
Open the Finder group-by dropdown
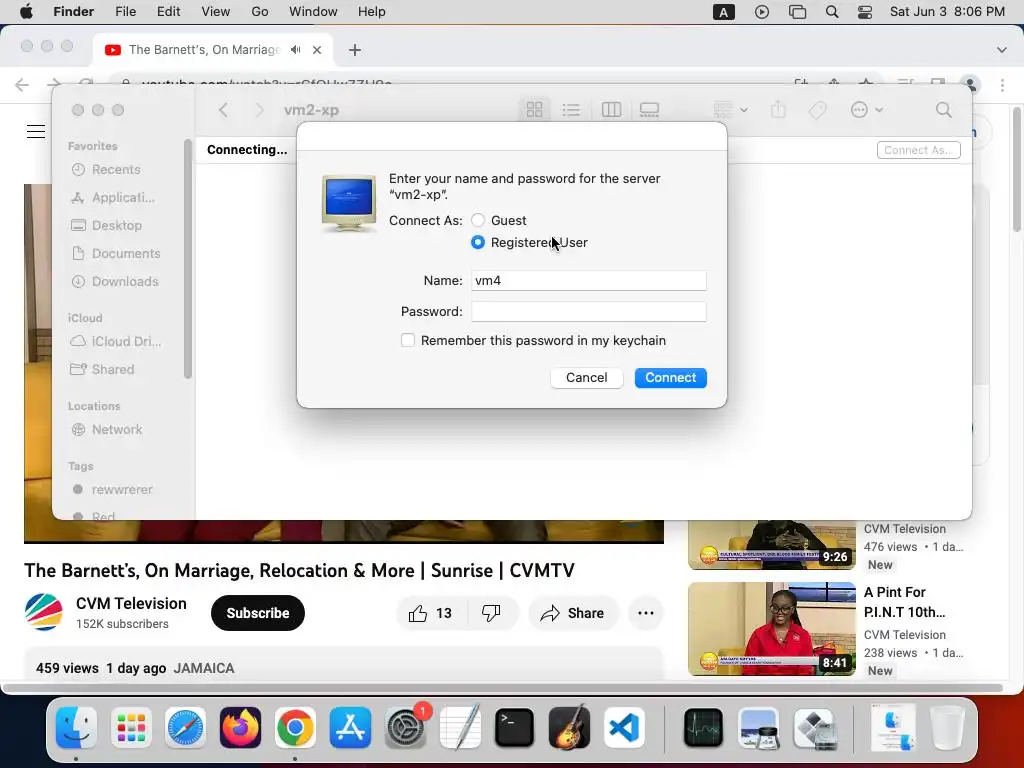tap(730, 110)
